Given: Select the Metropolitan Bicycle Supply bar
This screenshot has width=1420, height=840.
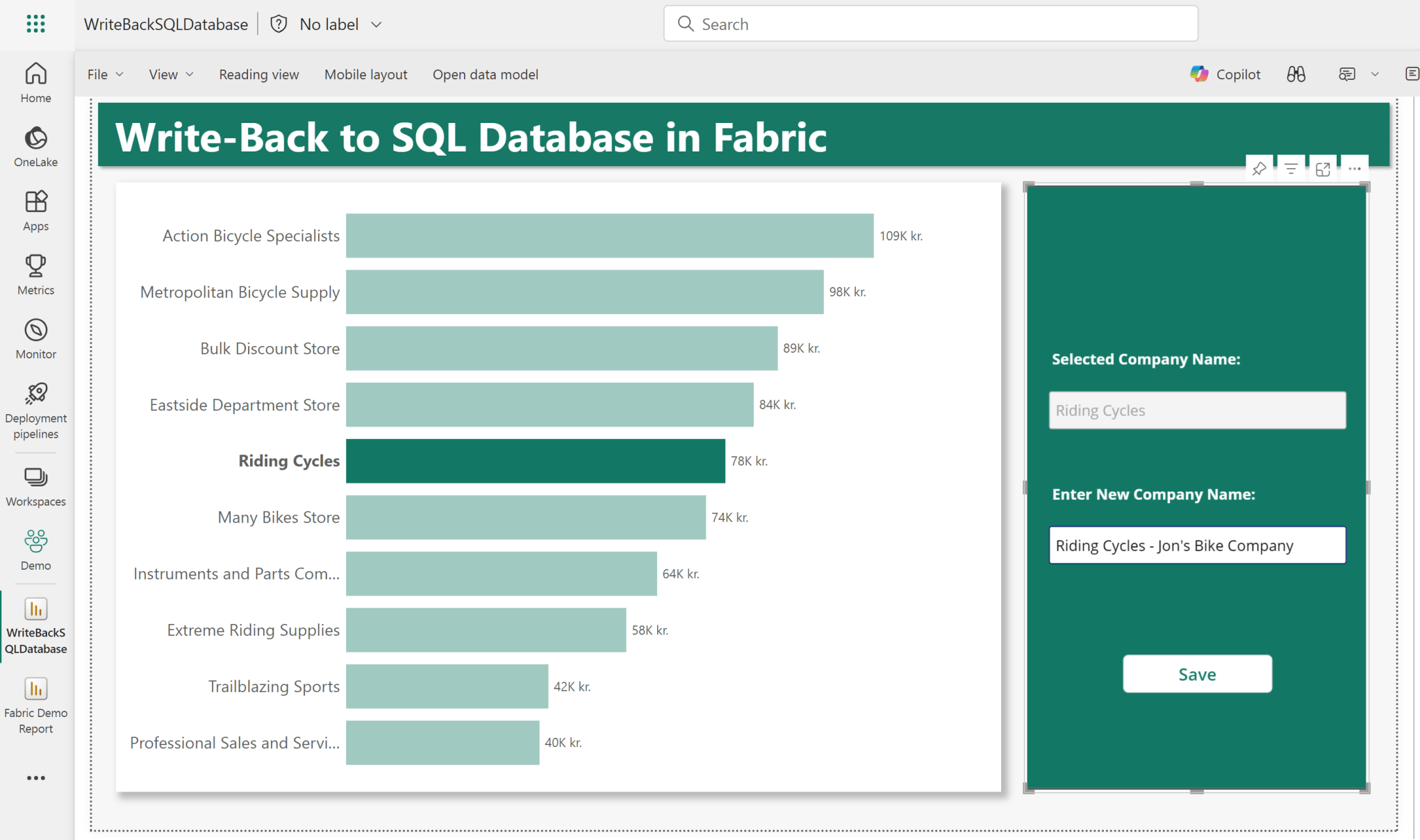Looking at the screenshot, I should [x=584, y=292].
